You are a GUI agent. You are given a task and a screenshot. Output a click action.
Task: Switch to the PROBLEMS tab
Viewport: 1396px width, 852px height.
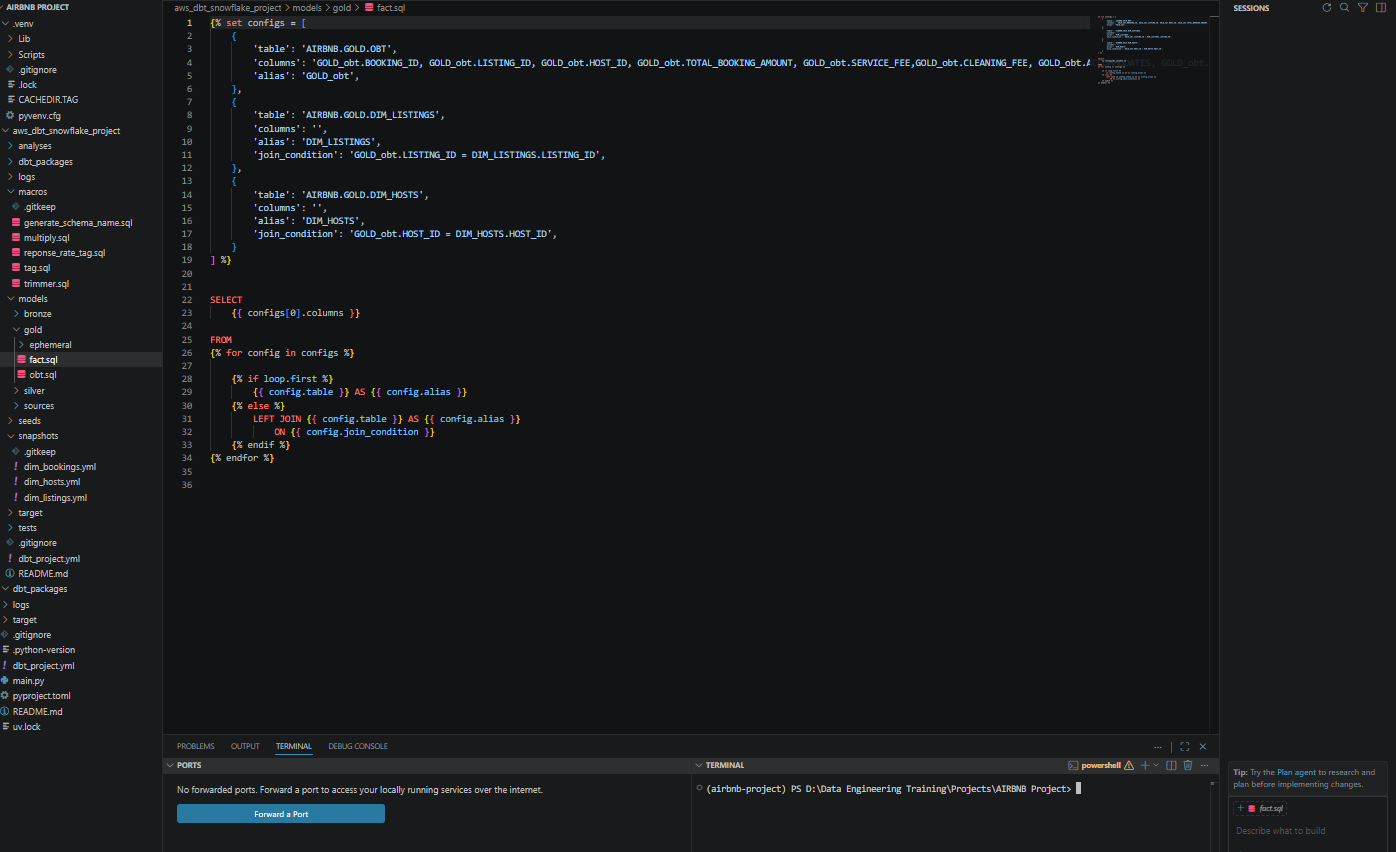pyautogui.click(x=196, y=746)
